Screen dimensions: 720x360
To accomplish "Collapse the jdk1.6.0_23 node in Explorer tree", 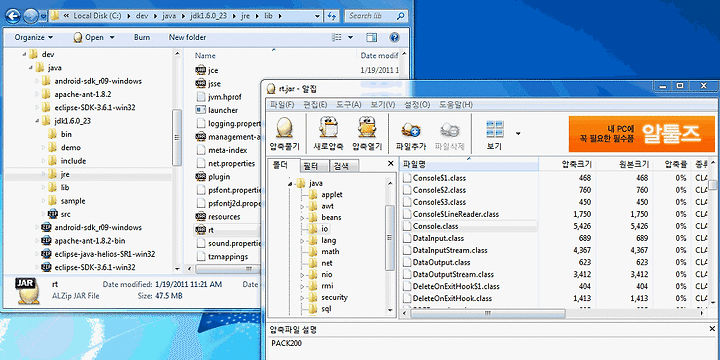I will 37,121.
